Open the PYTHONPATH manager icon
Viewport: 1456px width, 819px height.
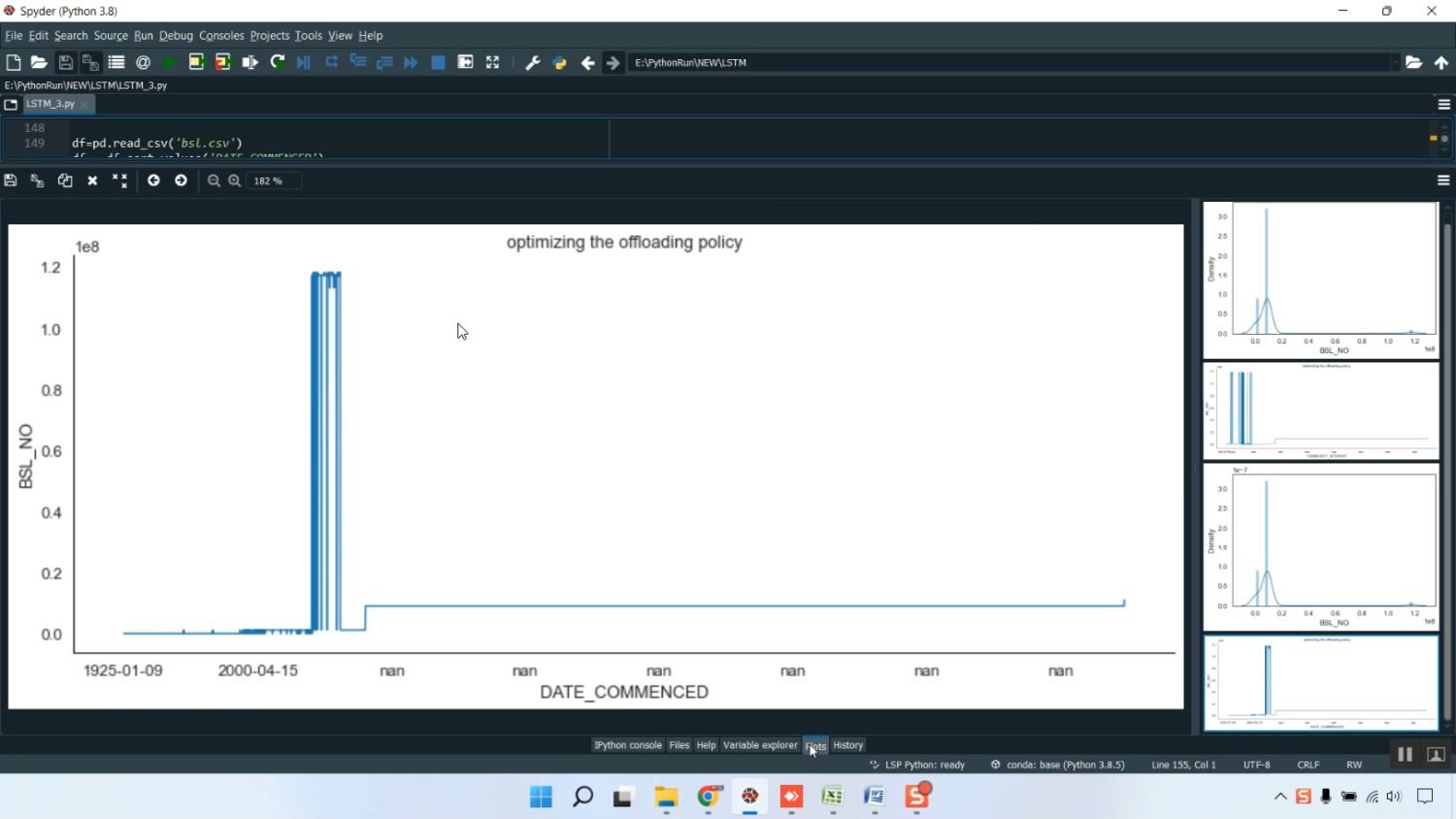pos(560,62)
